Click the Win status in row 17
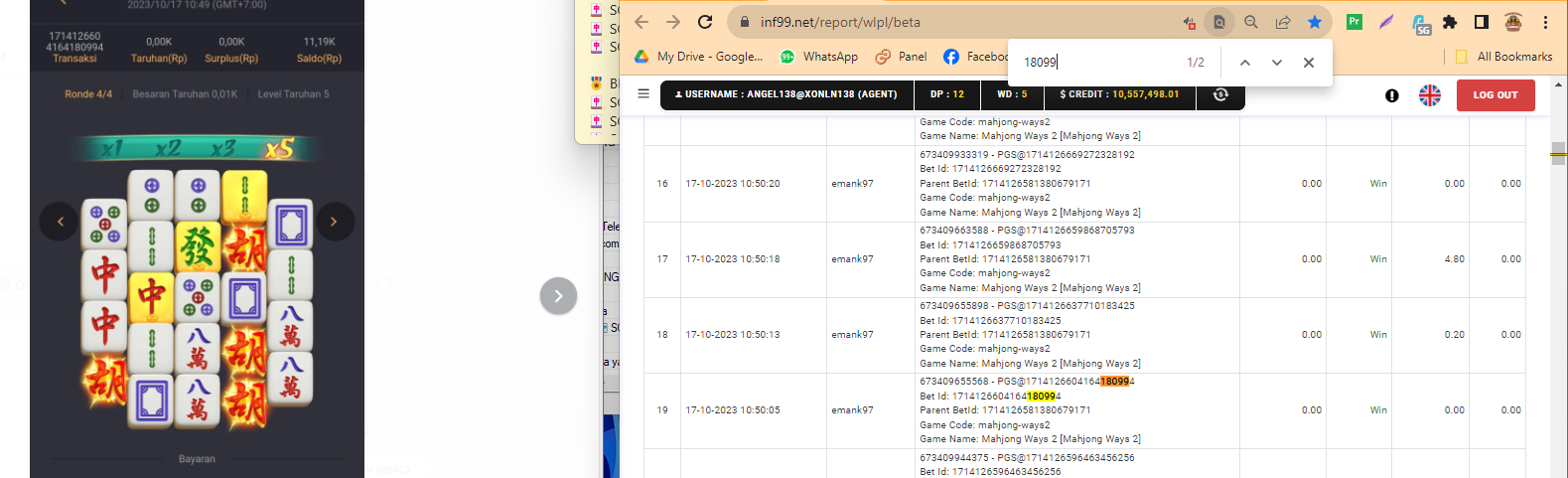Image resolution: width=1568 pixels, height=478 pixels. (1378, 259)
